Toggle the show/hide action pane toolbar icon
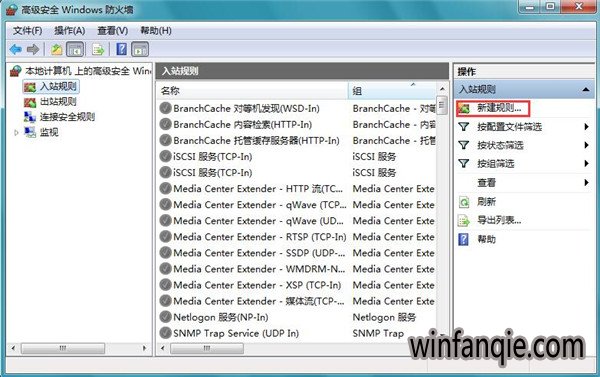This screenshot has width=600, height=377. [x=140, y=49]
